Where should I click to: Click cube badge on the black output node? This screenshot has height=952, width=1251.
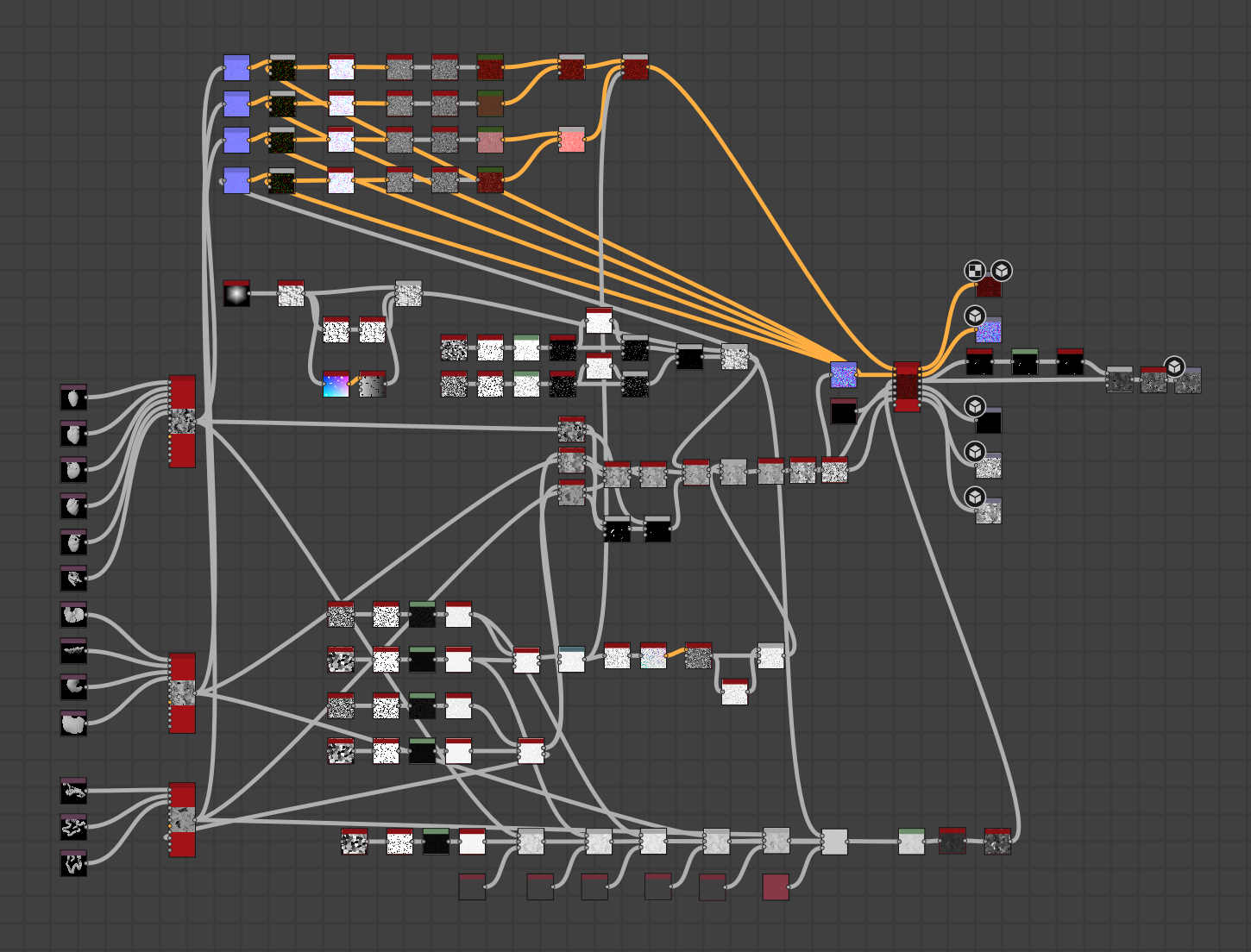(x=974, y=406)
